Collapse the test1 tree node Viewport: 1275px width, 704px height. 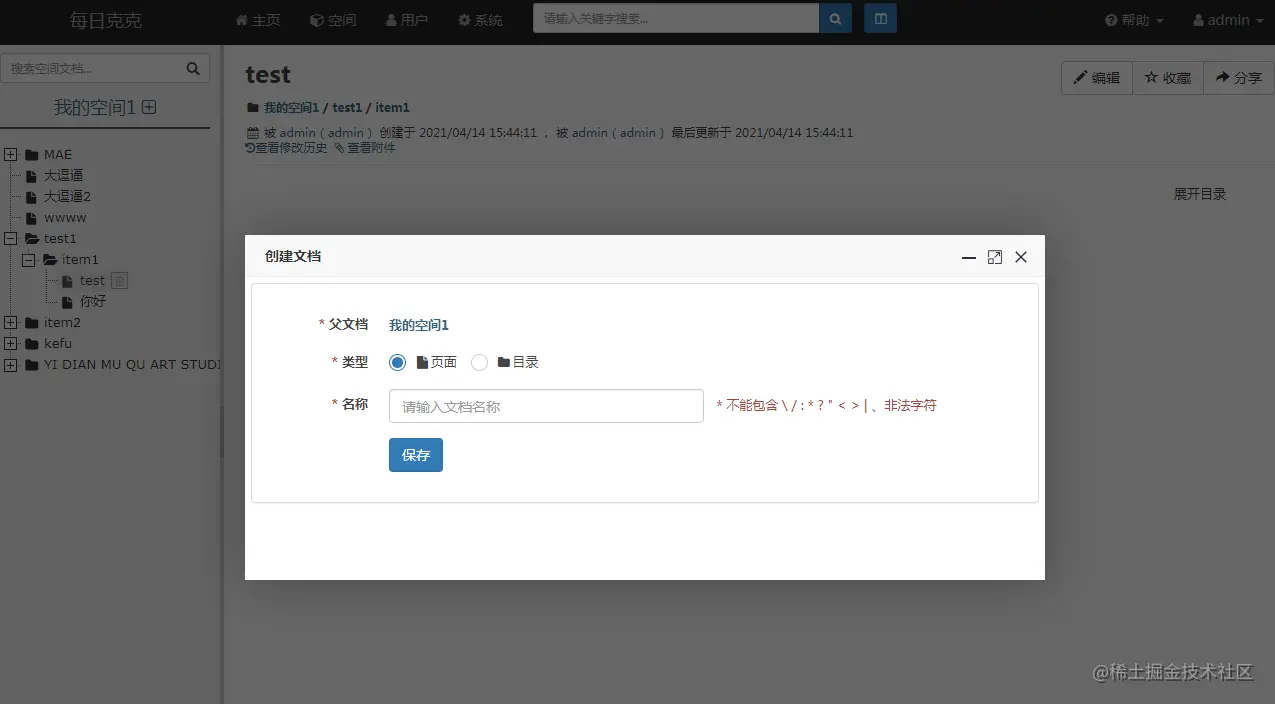point(11,239)
